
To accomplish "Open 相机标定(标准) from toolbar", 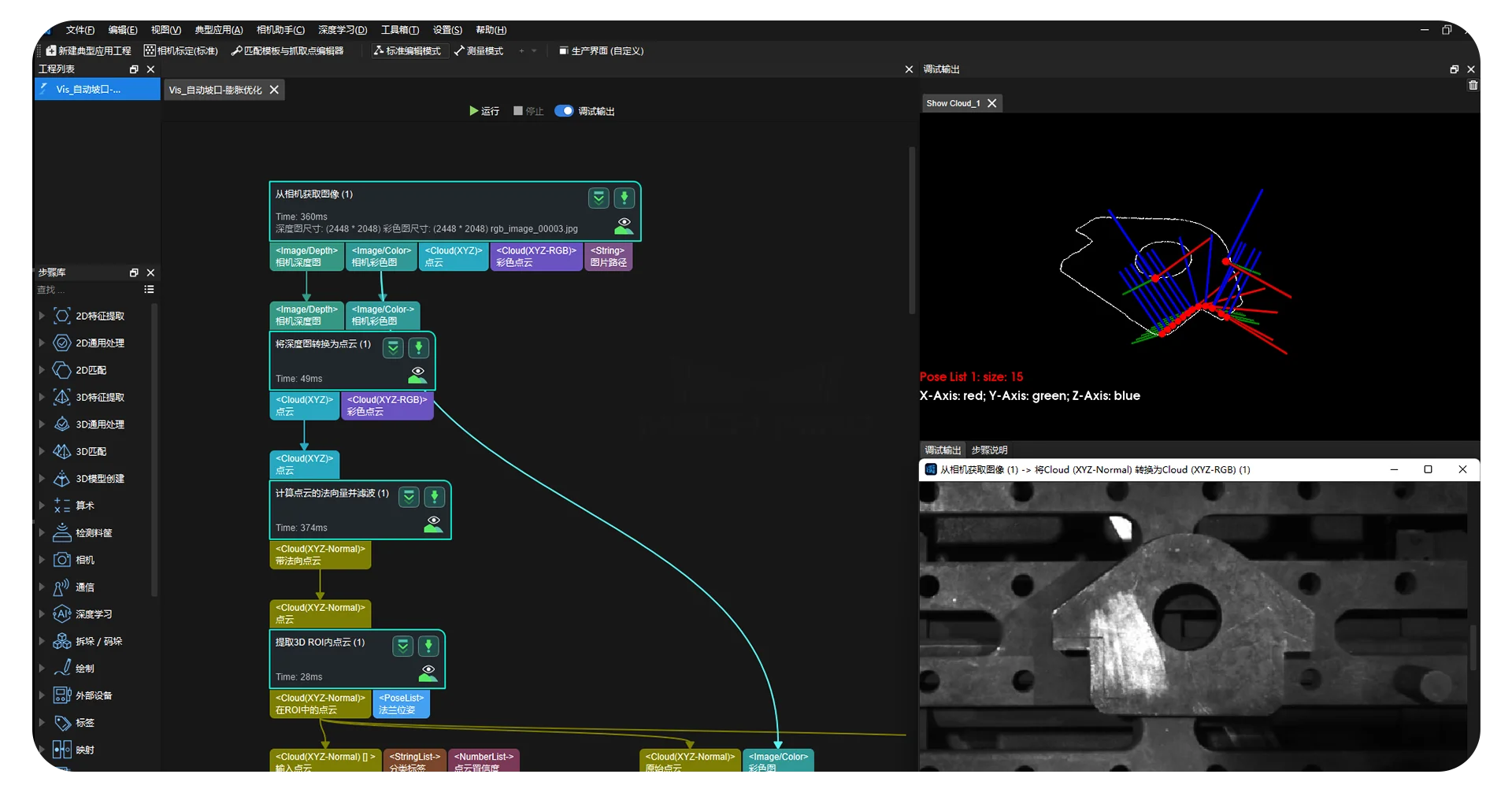I will tap(181, 50).
